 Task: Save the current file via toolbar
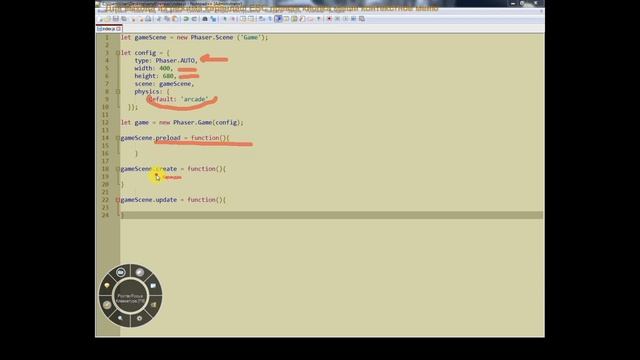coord(116,19)
